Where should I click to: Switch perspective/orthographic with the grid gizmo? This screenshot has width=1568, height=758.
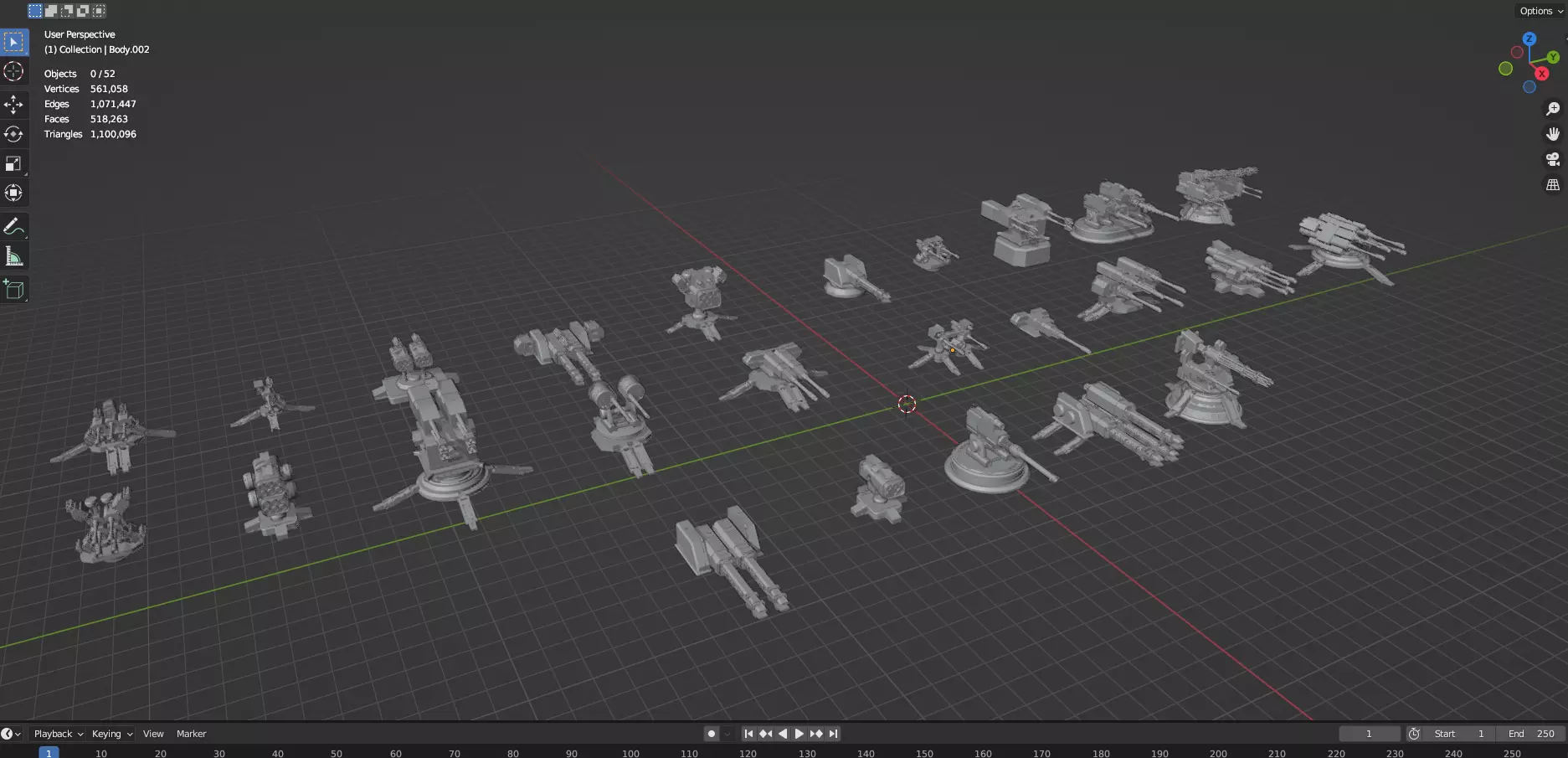click(1553, 185)
